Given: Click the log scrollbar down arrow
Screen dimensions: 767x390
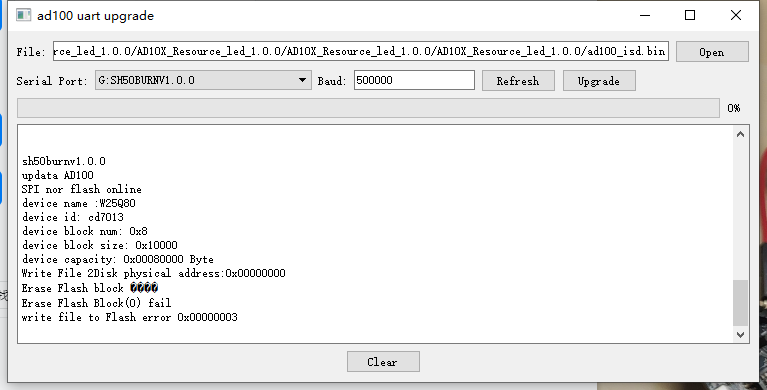Looking at the screenshot, I should coord(740,335).
